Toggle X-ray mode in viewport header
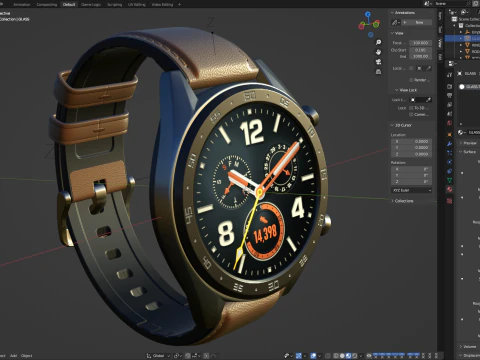The image size is (480, 360). coord(328,356)
